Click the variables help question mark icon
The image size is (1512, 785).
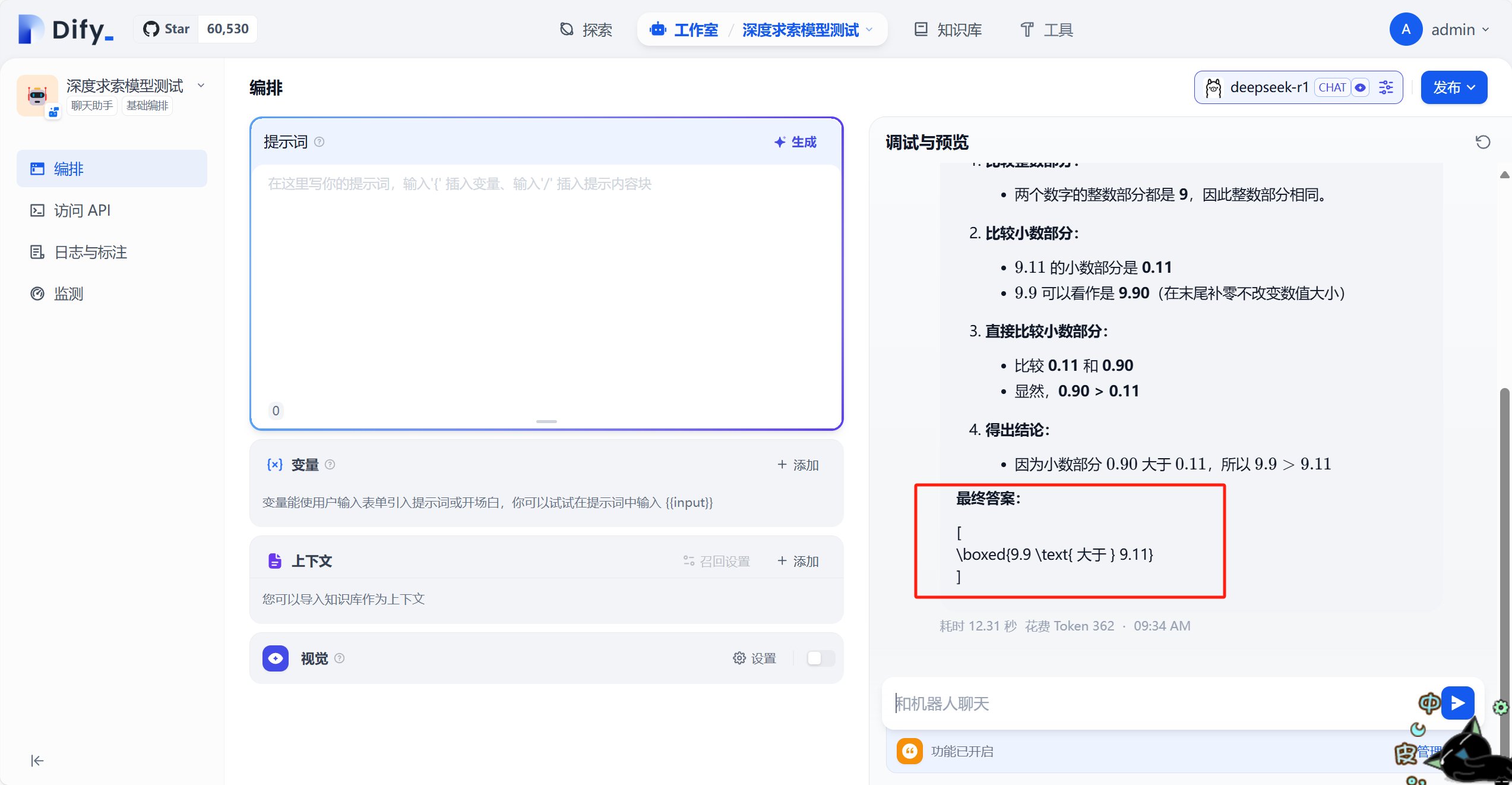click(330, 465)
